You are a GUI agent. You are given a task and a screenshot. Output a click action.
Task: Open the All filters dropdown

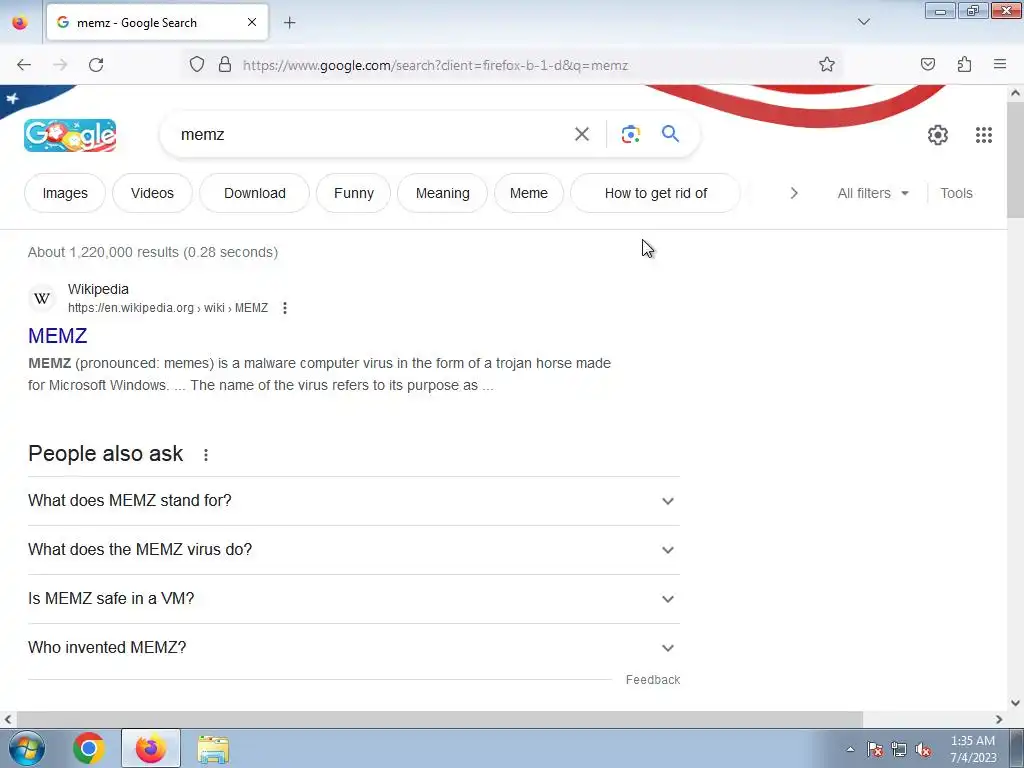pos(873,193)
